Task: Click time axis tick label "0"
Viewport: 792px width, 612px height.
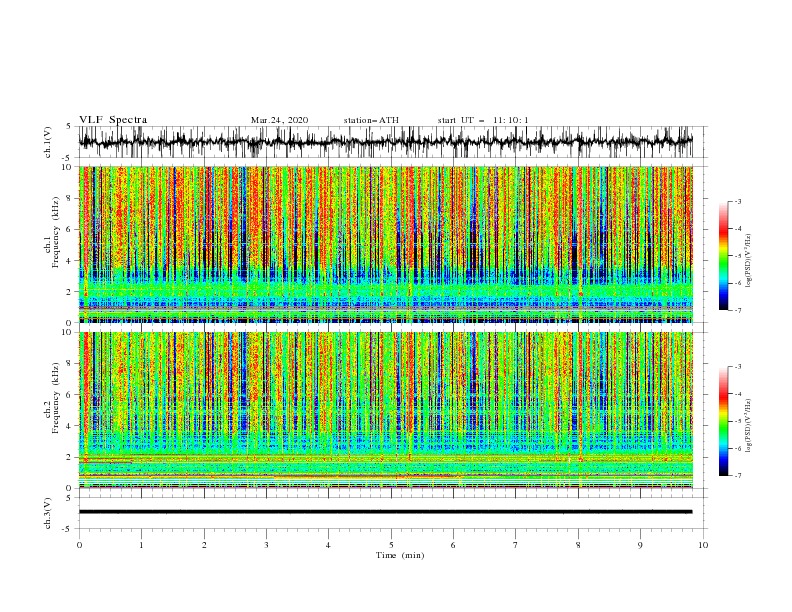Action: pyautogui.click(x=79, y=545)
